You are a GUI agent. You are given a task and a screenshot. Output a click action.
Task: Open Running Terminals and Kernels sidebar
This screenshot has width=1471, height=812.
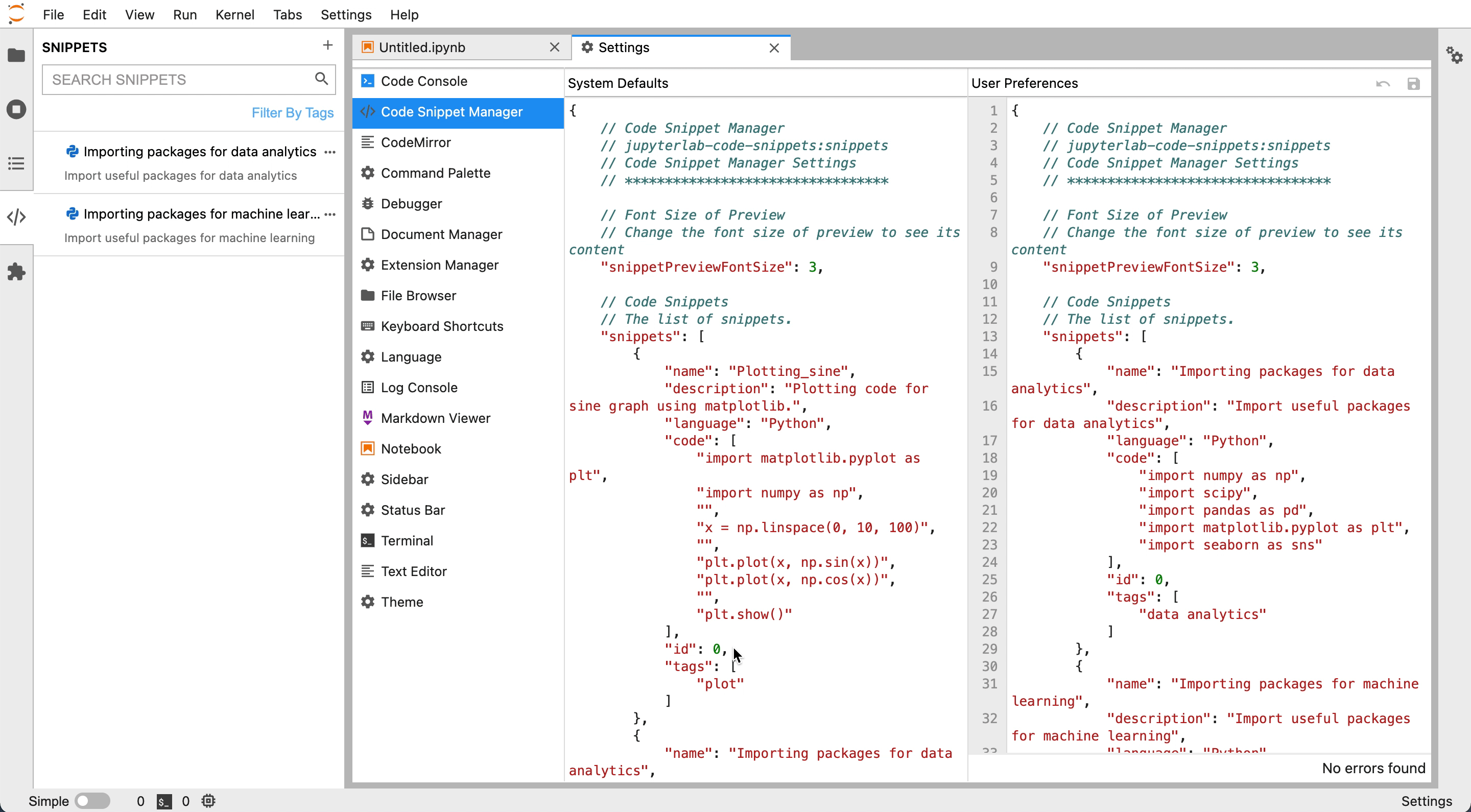16,109
